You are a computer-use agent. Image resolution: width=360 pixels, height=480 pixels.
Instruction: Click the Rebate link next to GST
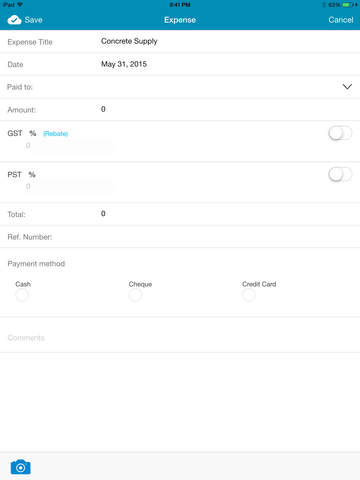(x=56, y=134)
